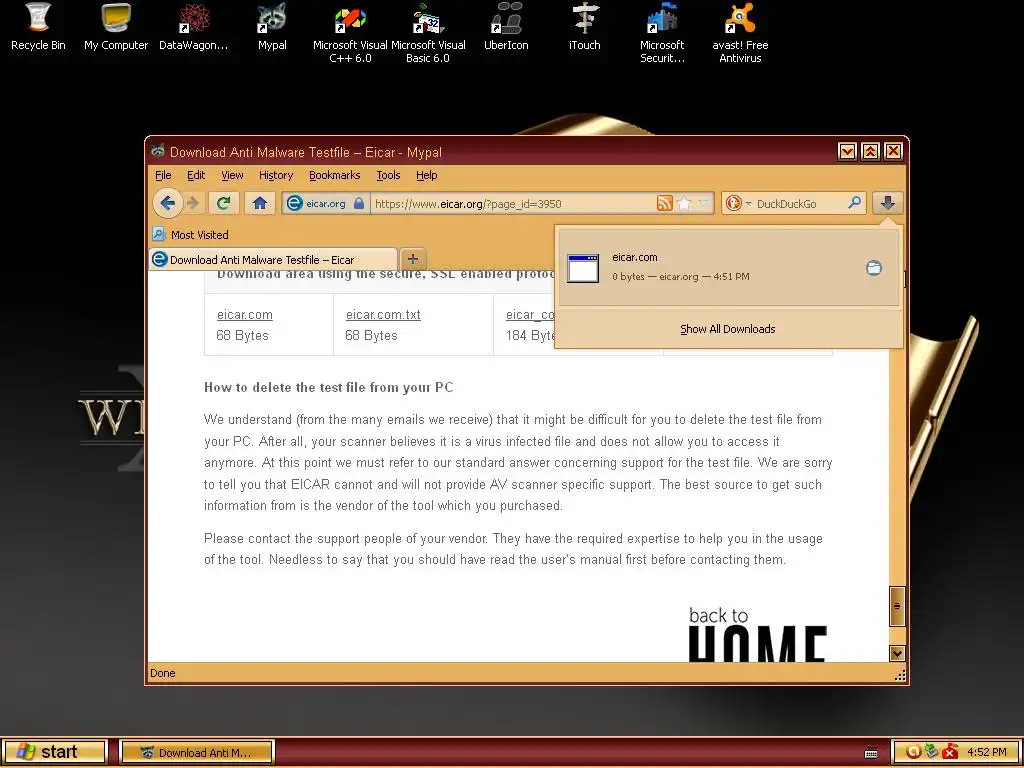Open the My Computer desktop icon
This screenshot has width=1024, height=768.
point(116,27)
